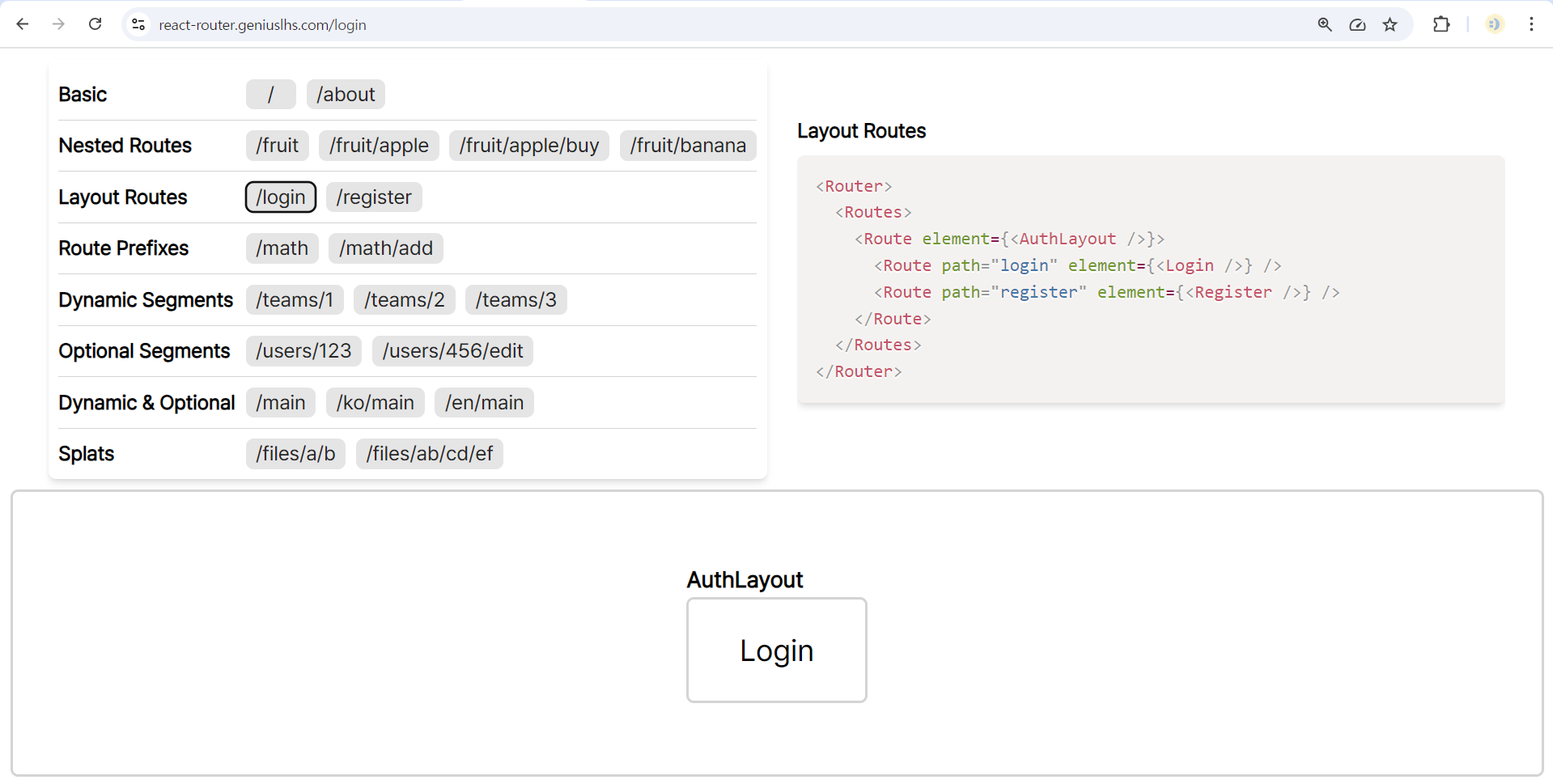
Task: Open the /fruit/apple/buy link
Action: click(x=528, y=146)
